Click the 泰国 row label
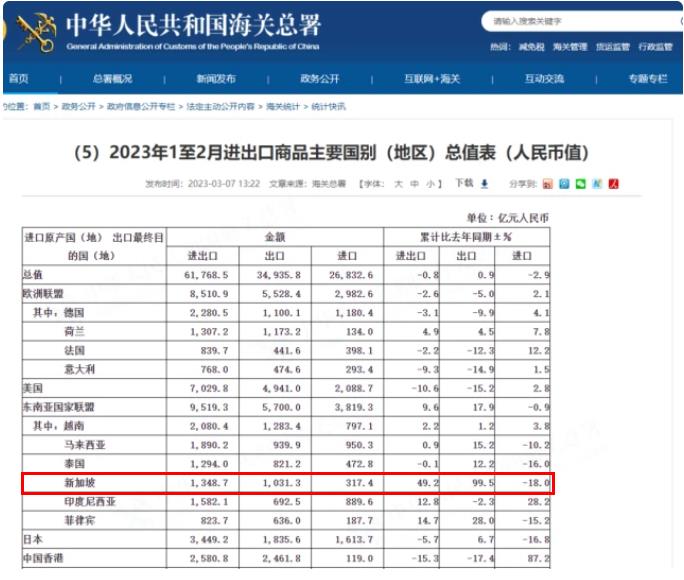The height and width of the screenshot is (580, 684). tap(74, 464)
